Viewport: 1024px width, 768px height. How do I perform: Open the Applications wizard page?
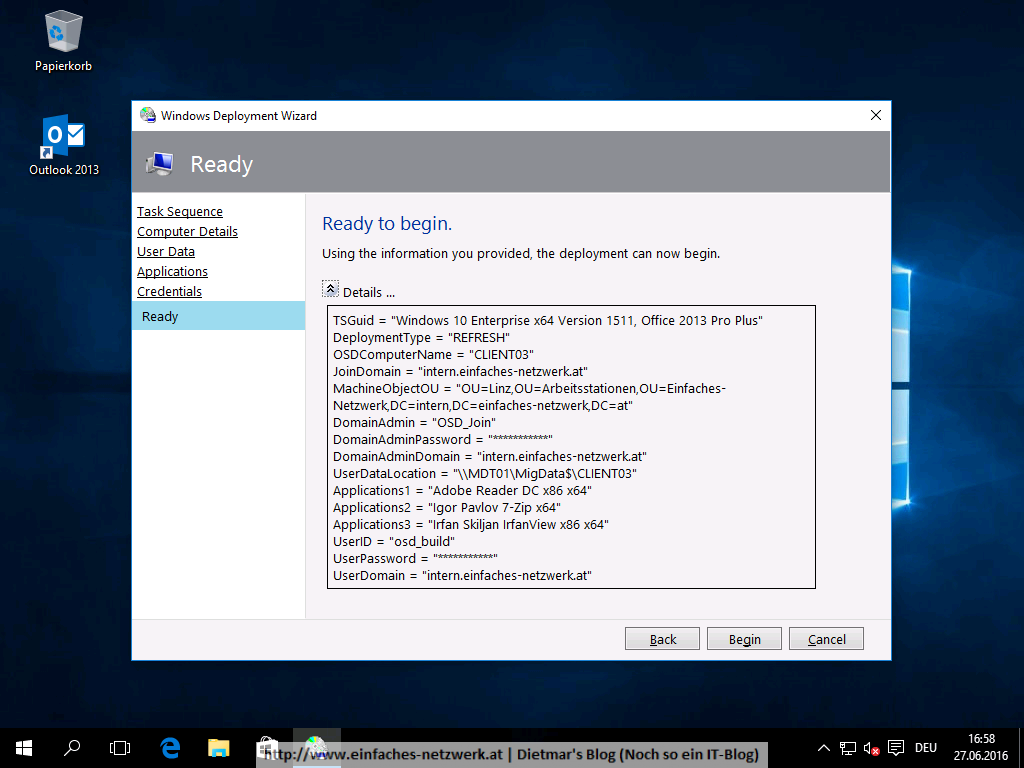[x=172, y=272]
